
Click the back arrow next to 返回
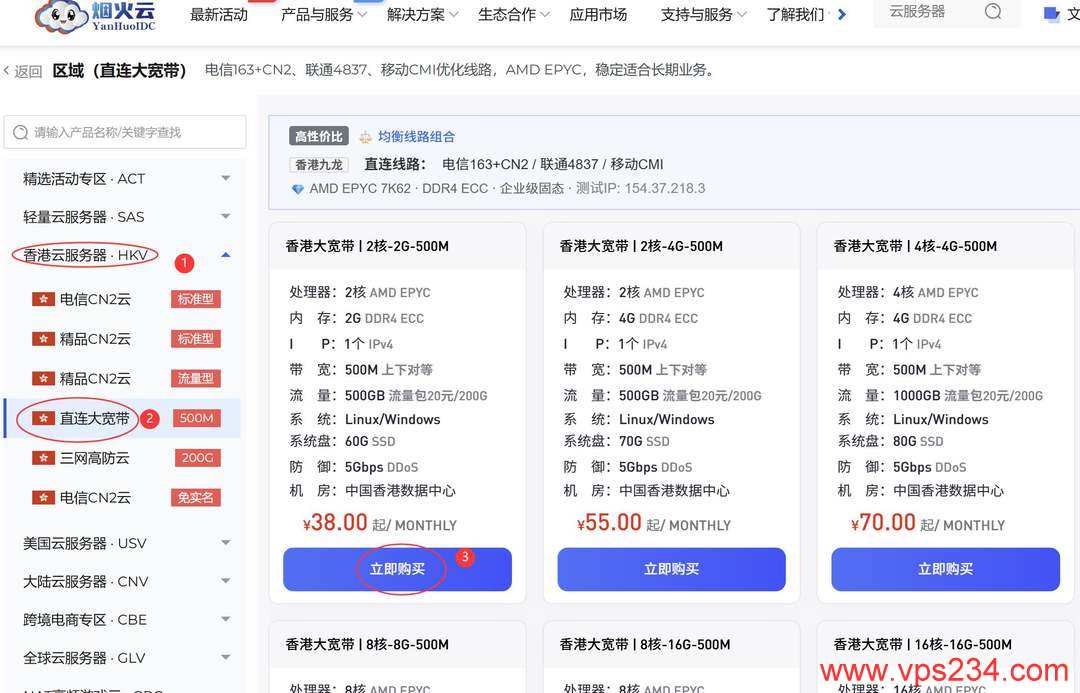coord(7,71)
